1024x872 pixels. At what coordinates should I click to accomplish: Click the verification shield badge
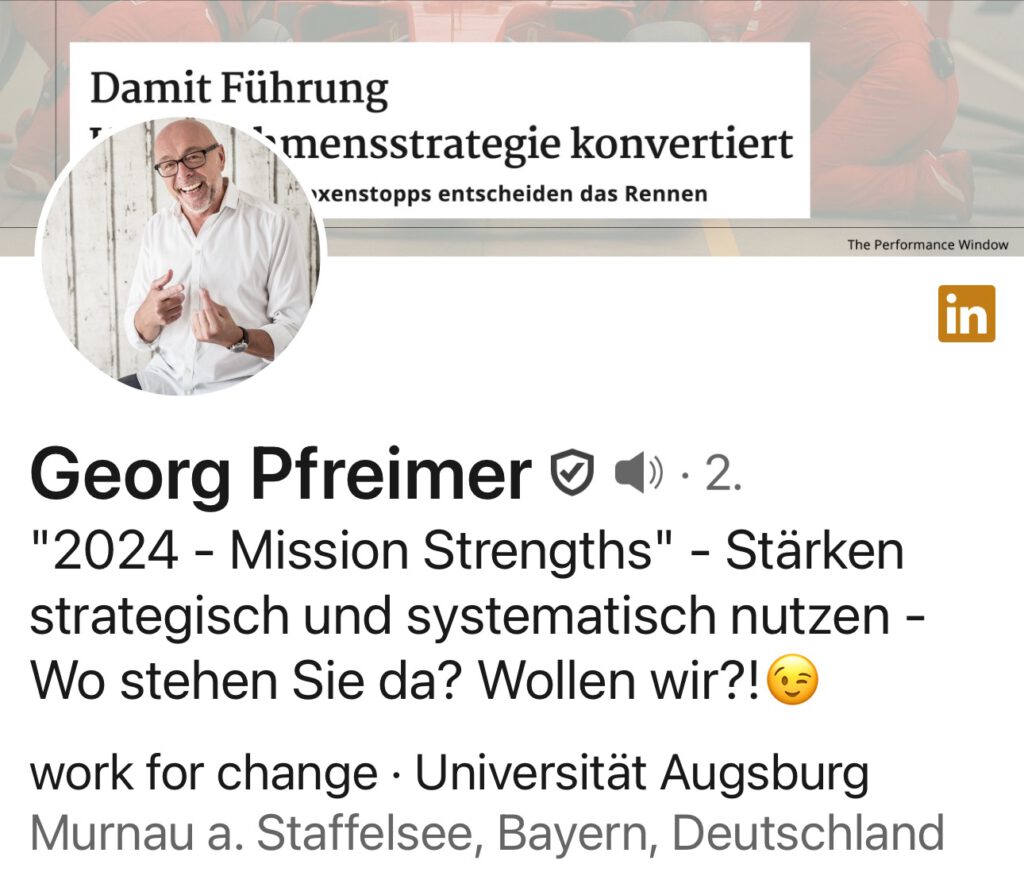(x=572, y=472)
